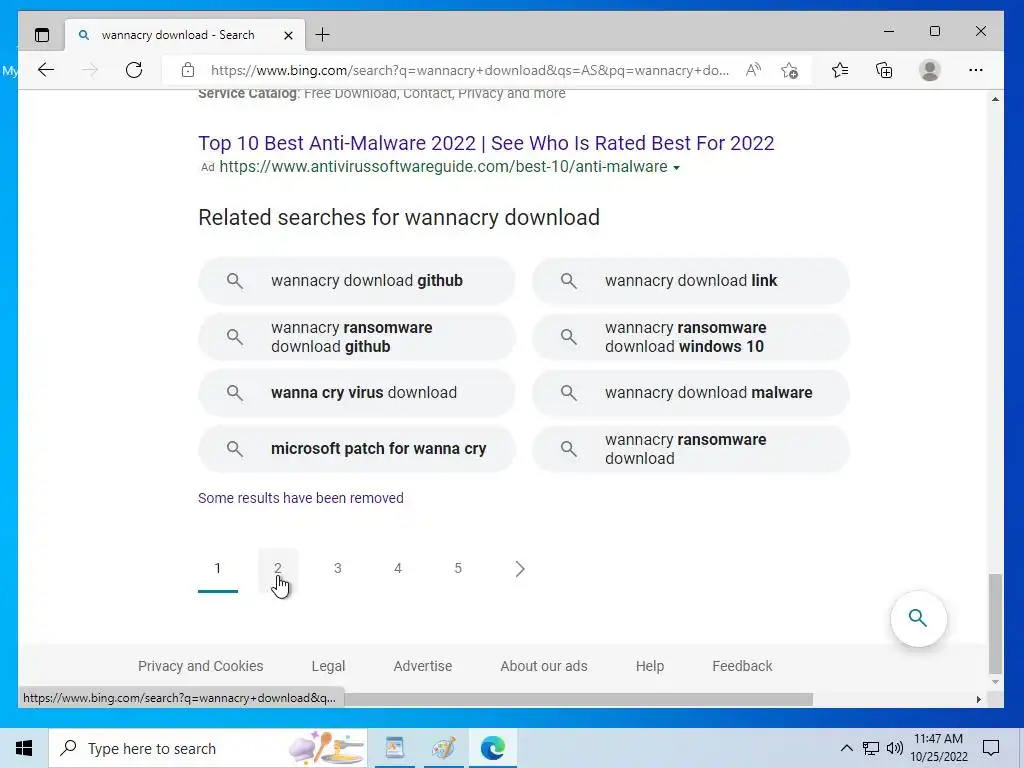Open the taskbar clock and date
This screenshot has width=1024, height=768.
point(938,748)
